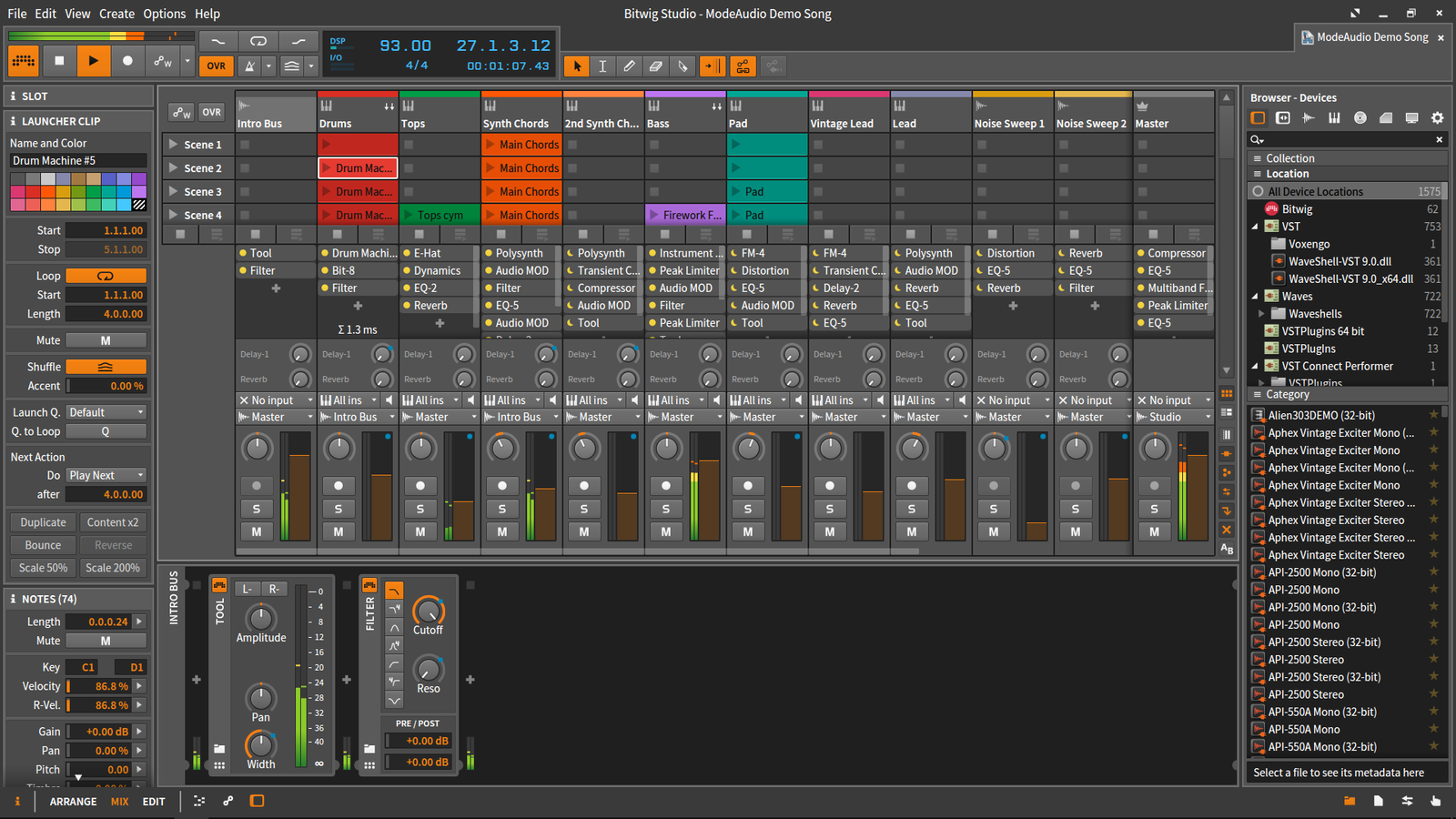The height and width of the screenshot is (819, 1456).
Task: Click the Cutoff knob in the Filter device
Action: point(428,611)
